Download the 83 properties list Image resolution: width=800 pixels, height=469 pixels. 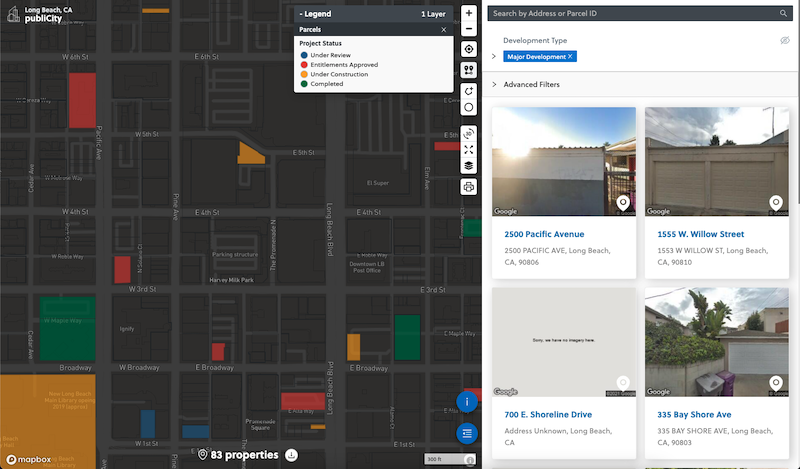click(291, 455)
